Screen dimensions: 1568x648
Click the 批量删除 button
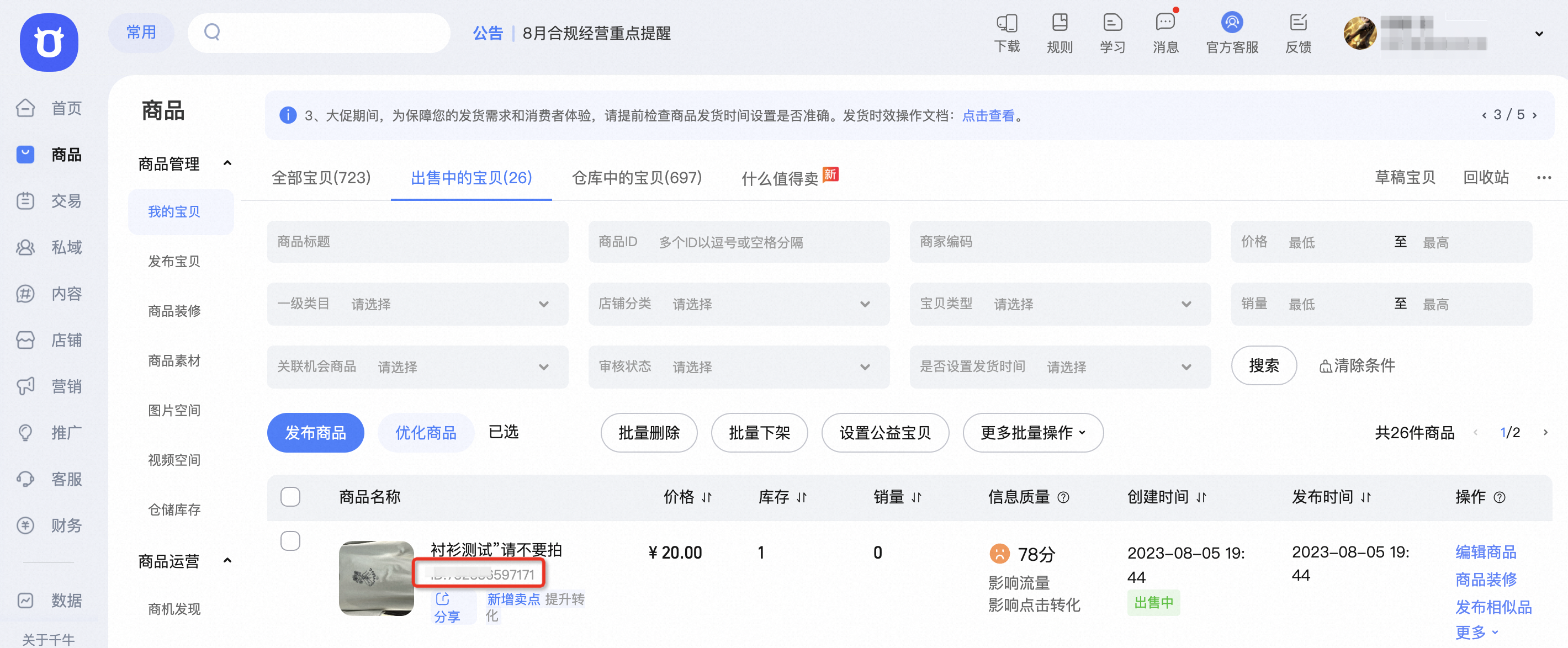[x=649, y=433]
